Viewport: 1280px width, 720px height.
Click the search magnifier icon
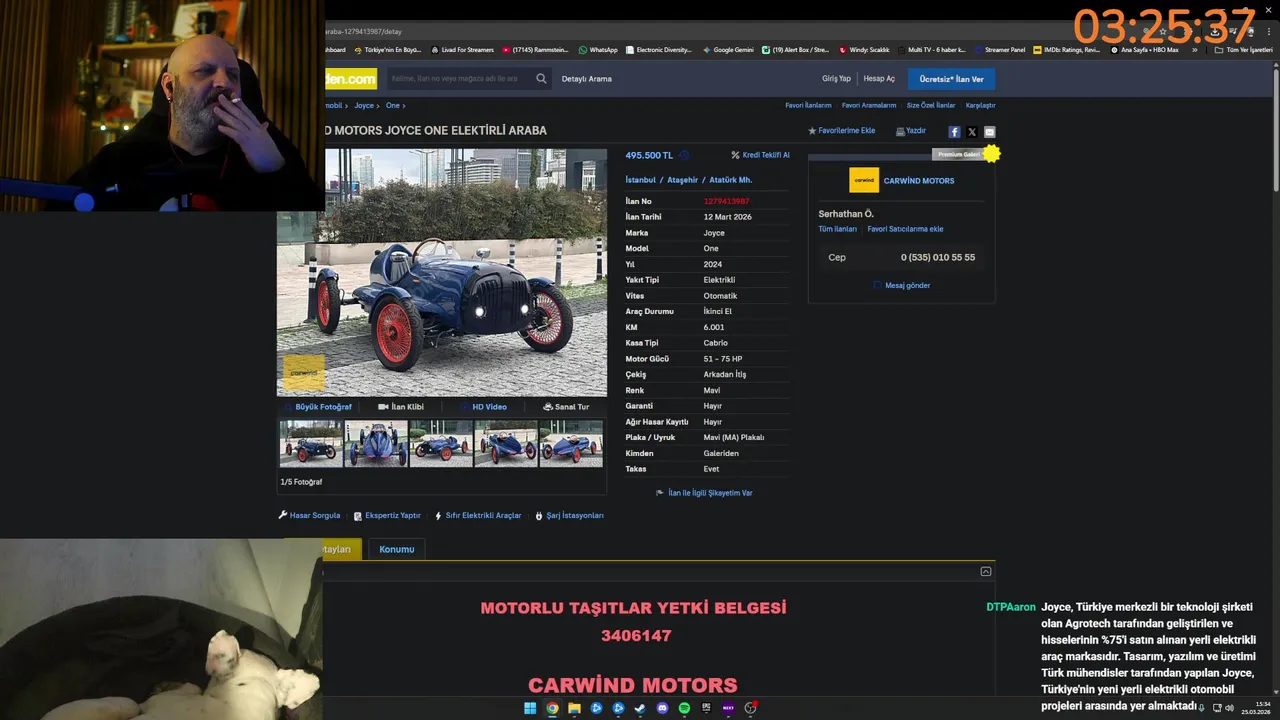[541, 79]
